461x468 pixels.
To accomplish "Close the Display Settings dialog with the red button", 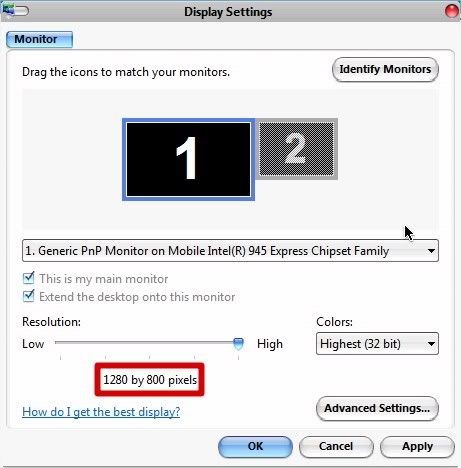I will [x=452, y=11].
